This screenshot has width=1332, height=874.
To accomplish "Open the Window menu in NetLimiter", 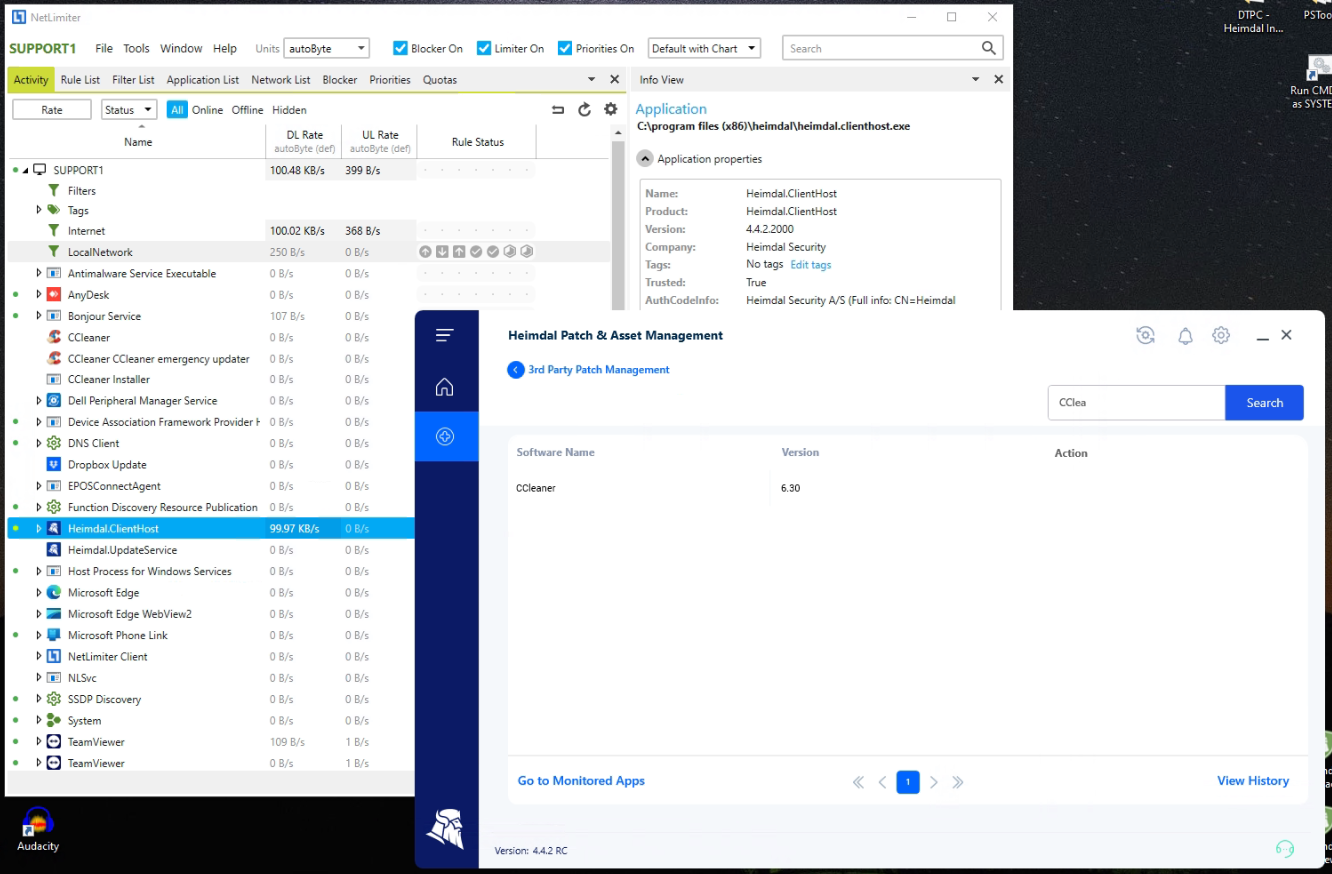I will click(181, 48).
